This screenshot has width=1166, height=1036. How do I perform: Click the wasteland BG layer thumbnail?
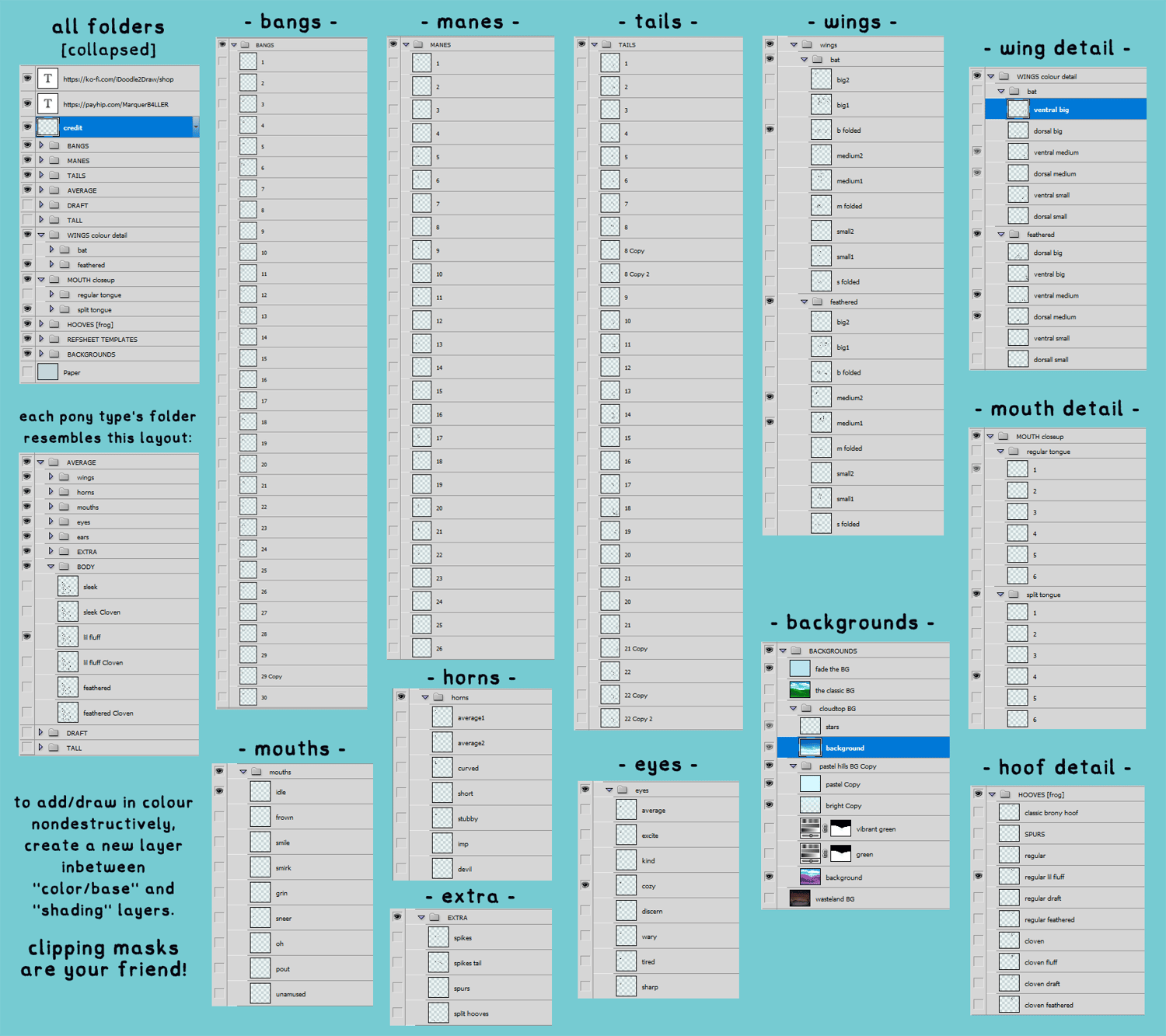(x=800, y=898)
